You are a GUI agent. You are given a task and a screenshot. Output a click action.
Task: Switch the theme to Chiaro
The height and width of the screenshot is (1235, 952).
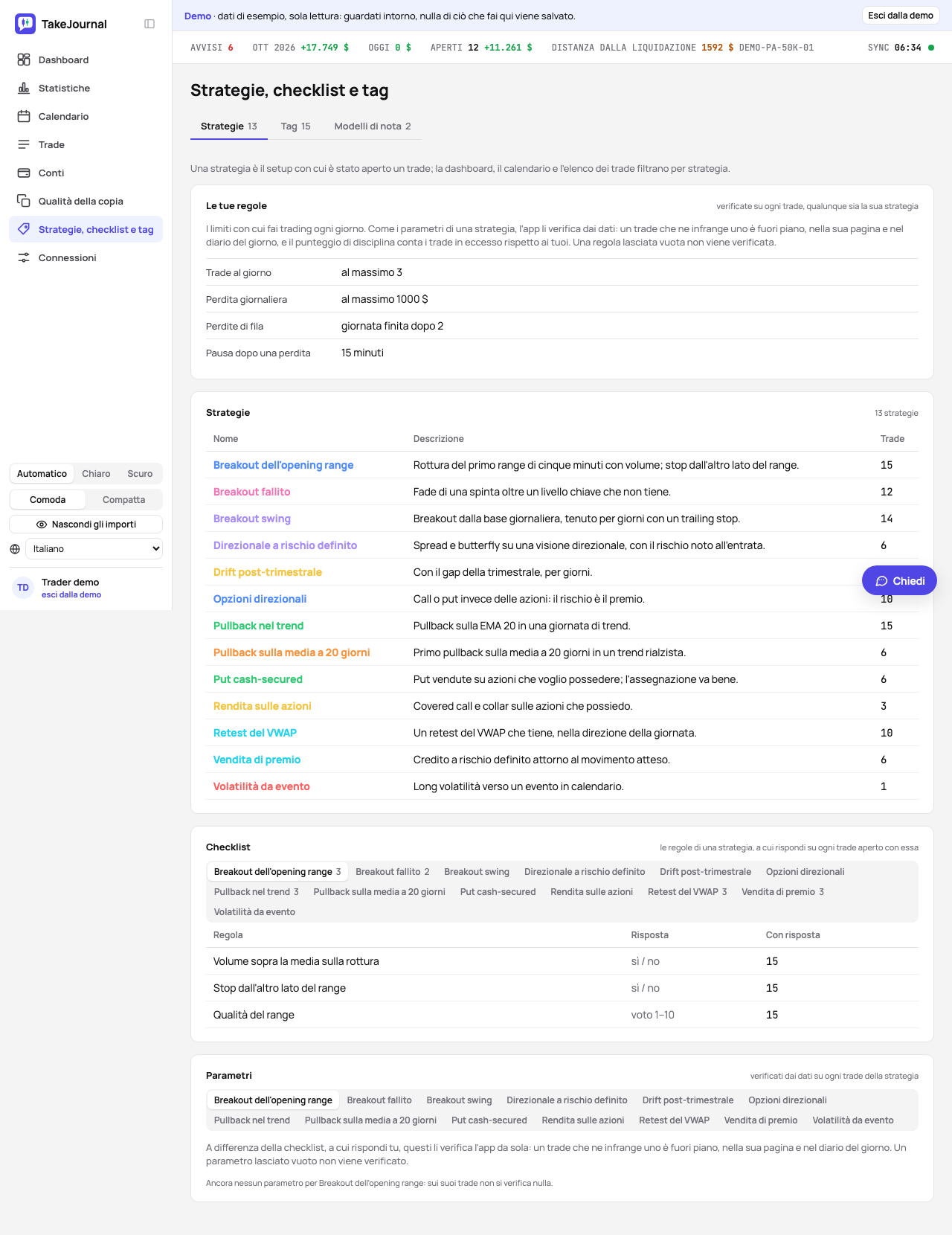coord(96,474)
